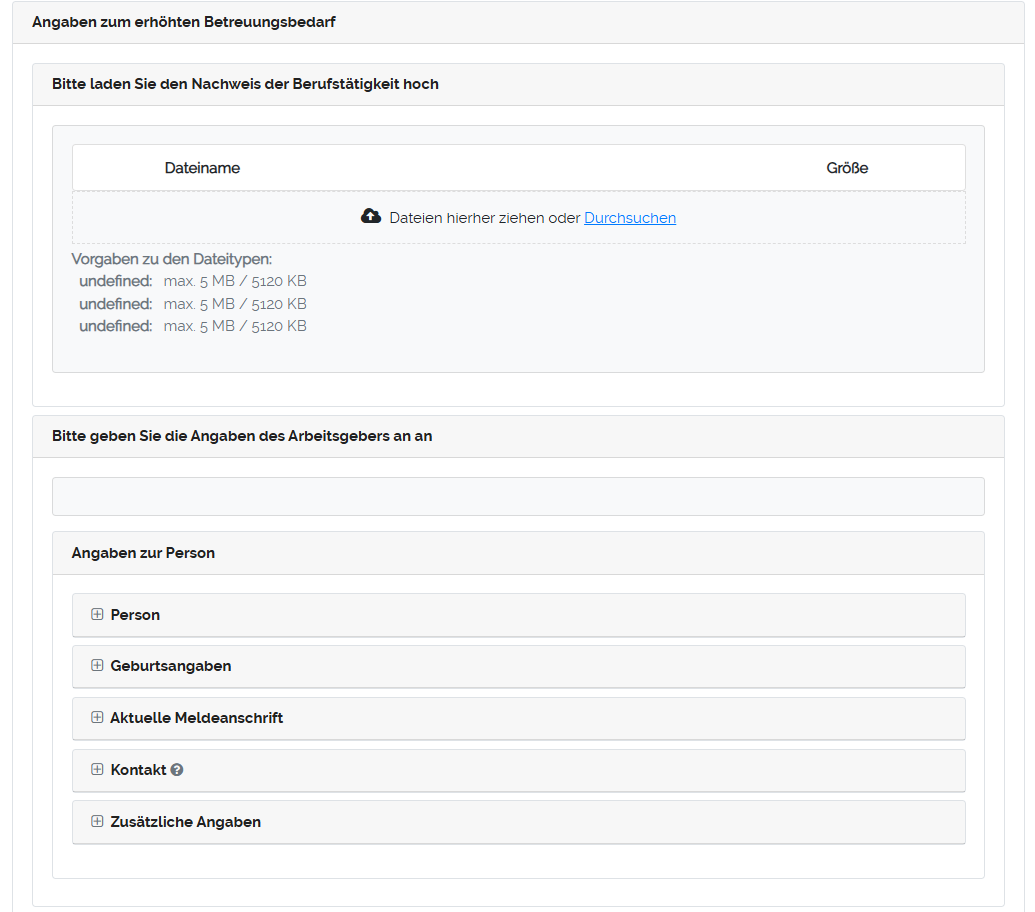Click the plus icon beside Person
1035x912 pixels.
(x=97, y=615)
